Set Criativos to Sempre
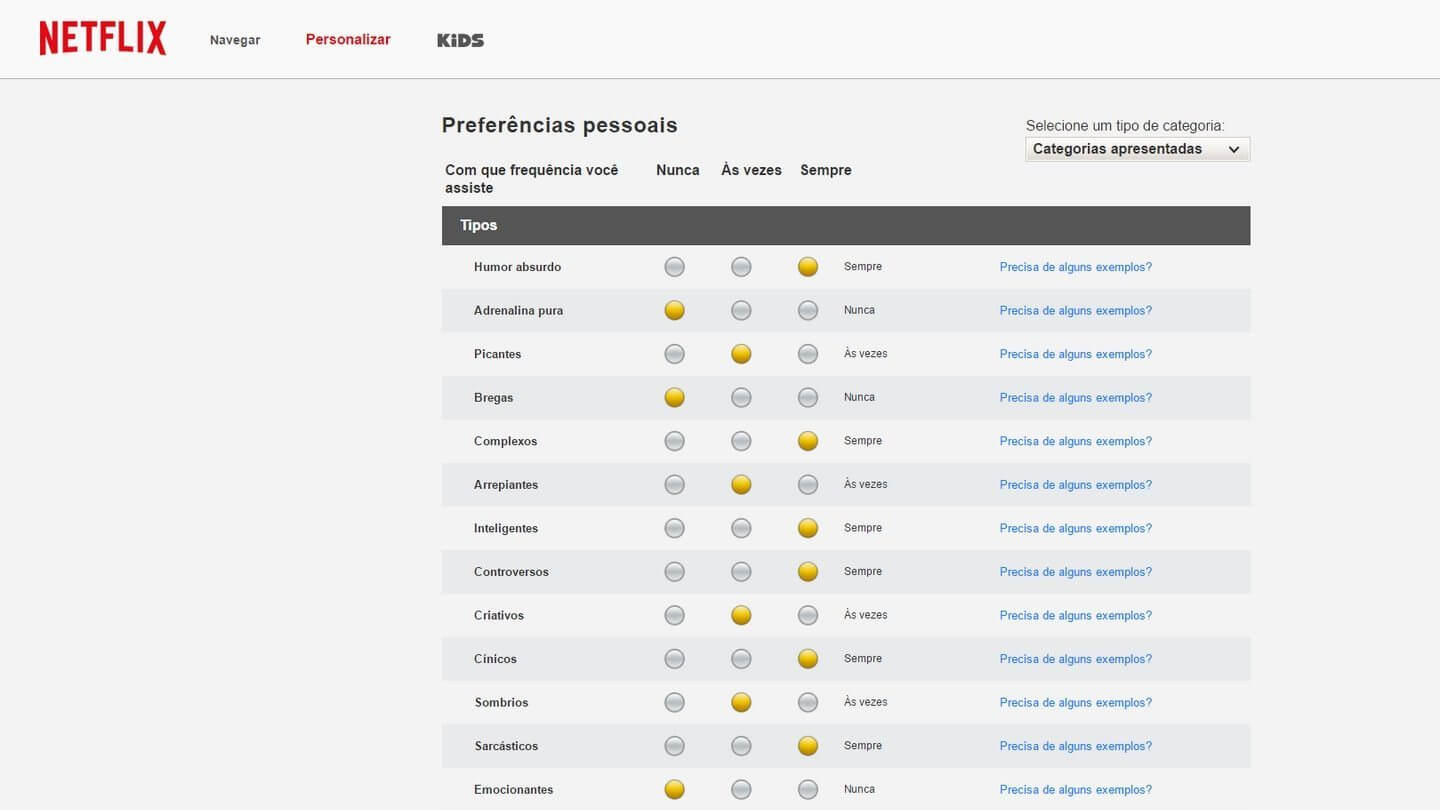The image size is (1440, 810). [x=808, y=616]
